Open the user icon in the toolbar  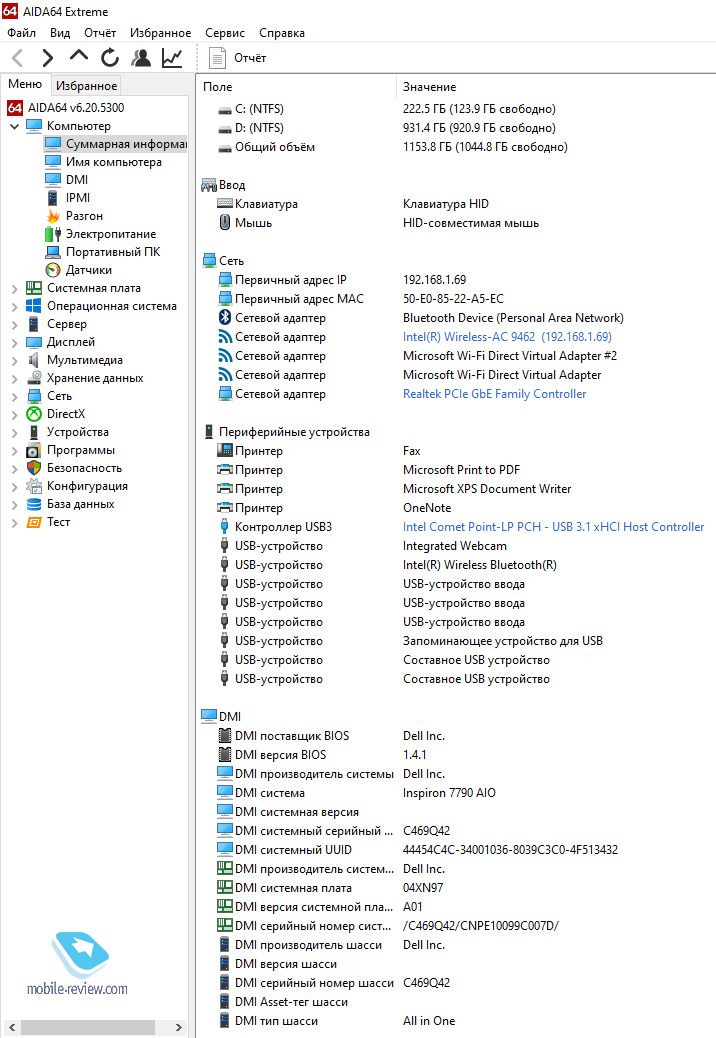pyautogui.click(x=140, y=58)
